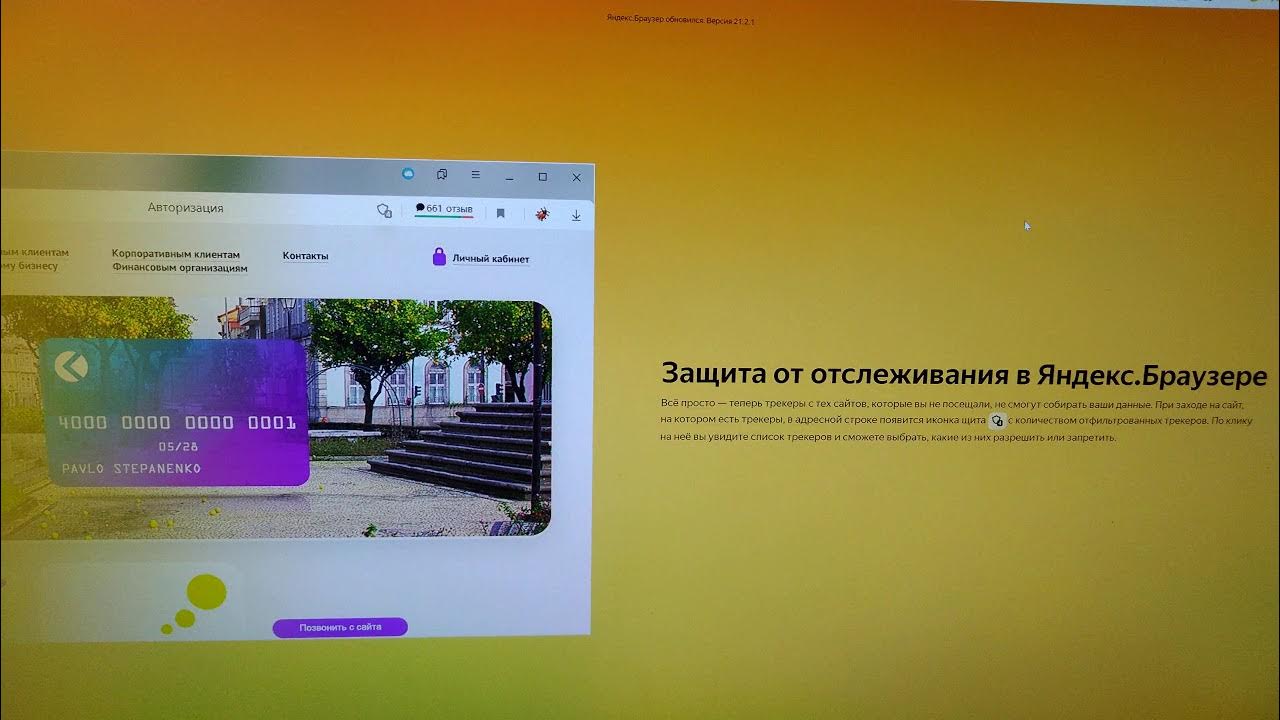Open the 661 отзыв site reviews
Viewport: 1280px width, 720px height.
click(444, 209)
